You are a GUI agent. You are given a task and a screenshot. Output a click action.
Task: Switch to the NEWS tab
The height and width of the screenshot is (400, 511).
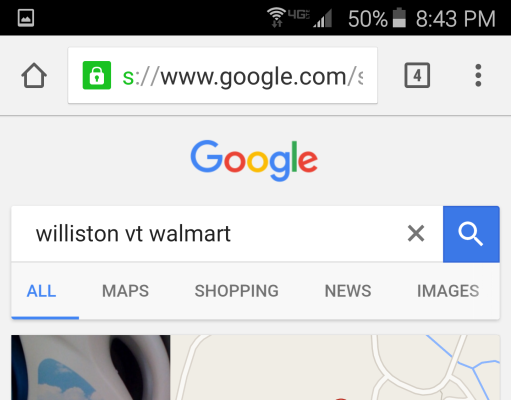click(x=348, y=291)
